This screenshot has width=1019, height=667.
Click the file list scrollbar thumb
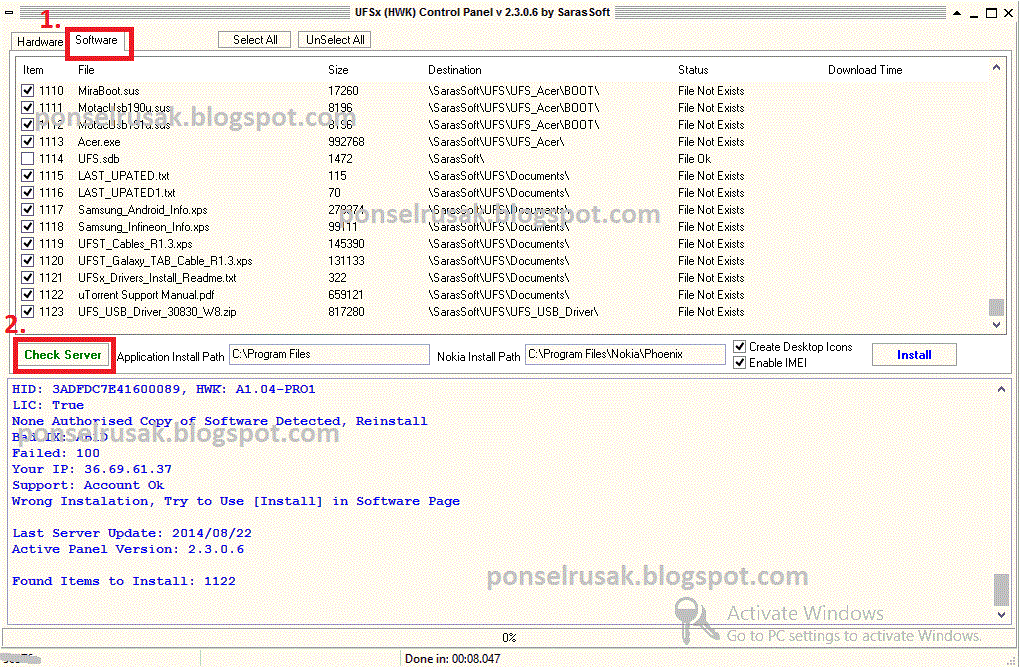click(996, 306)
